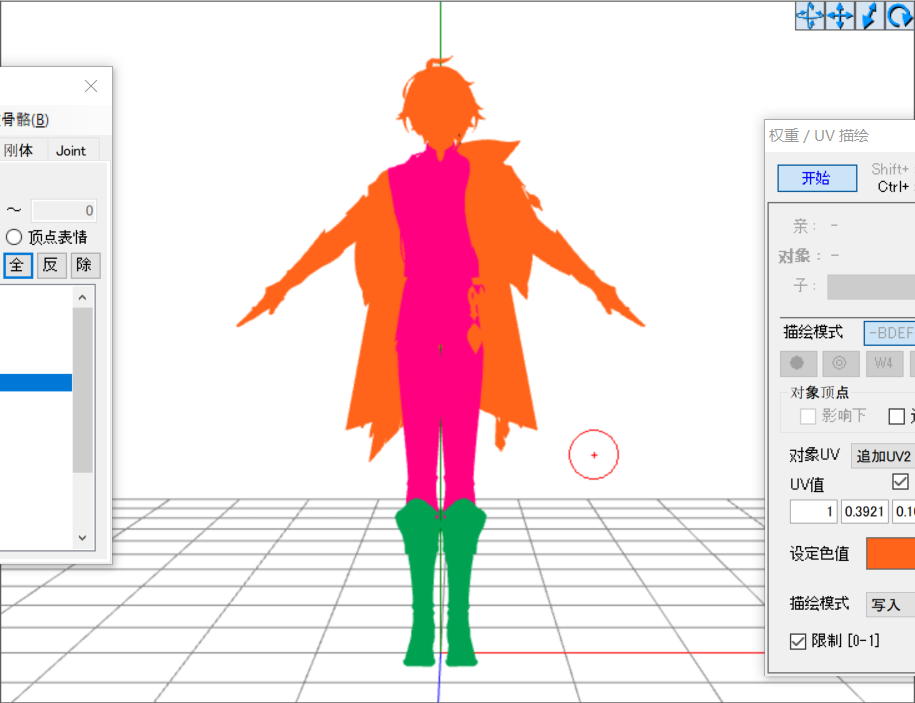Select the circular arrow rotate icon
The width and height of the screenshot is (915, 703).
(899, 15)
